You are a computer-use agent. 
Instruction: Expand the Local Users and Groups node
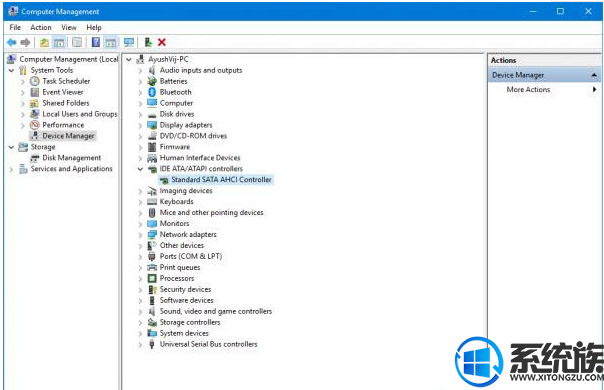coord(23,114)
